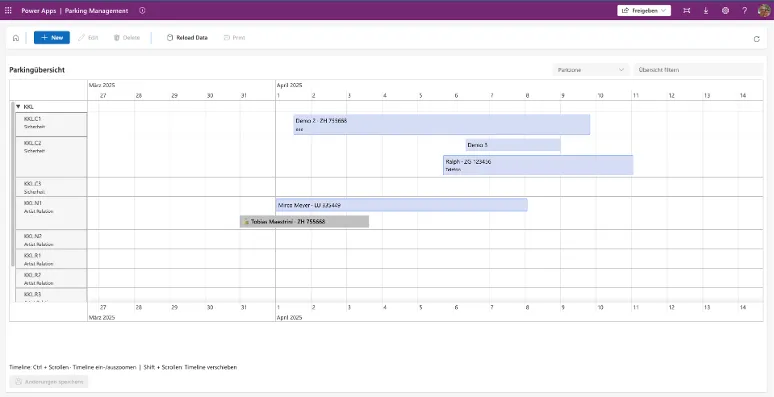The image size is (774, 397).
Task: Click März 2025 label in top header
Action: [x=102, y=85]
